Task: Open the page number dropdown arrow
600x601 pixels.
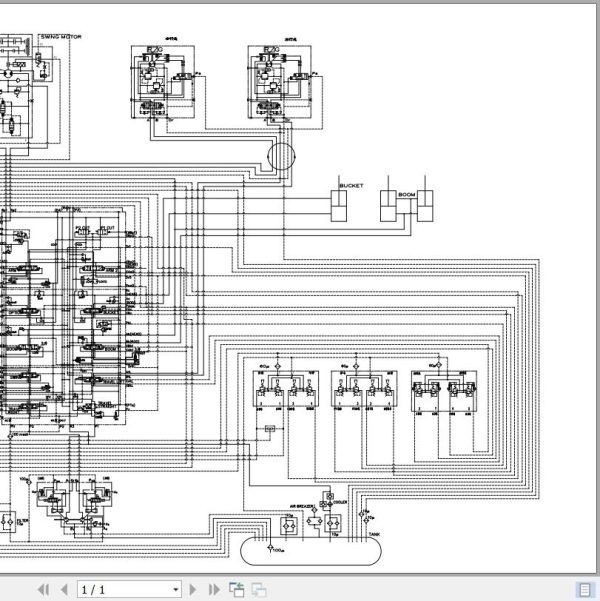Action: (x=176, y=590)
